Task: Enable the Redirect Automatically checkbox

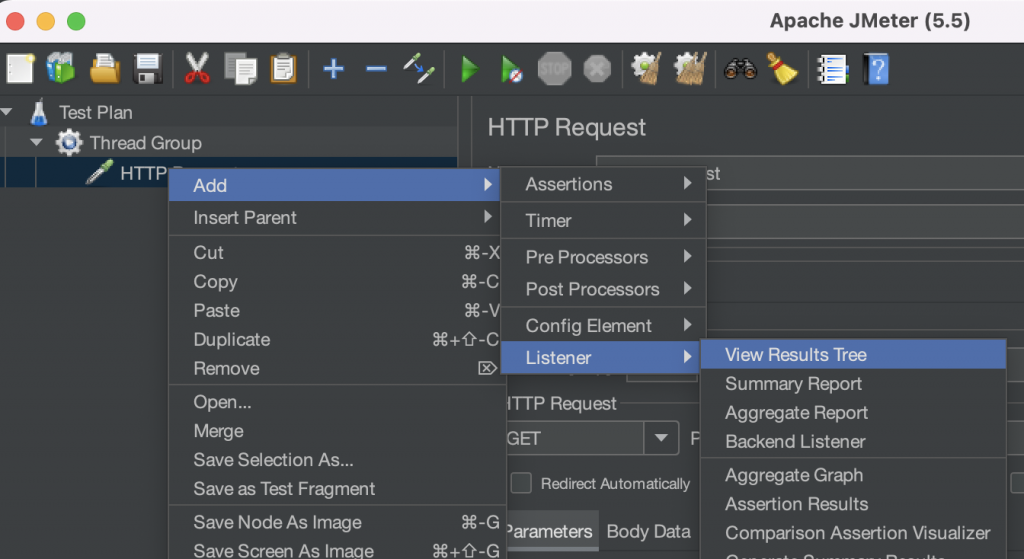Action: click(x=521, y=484)
